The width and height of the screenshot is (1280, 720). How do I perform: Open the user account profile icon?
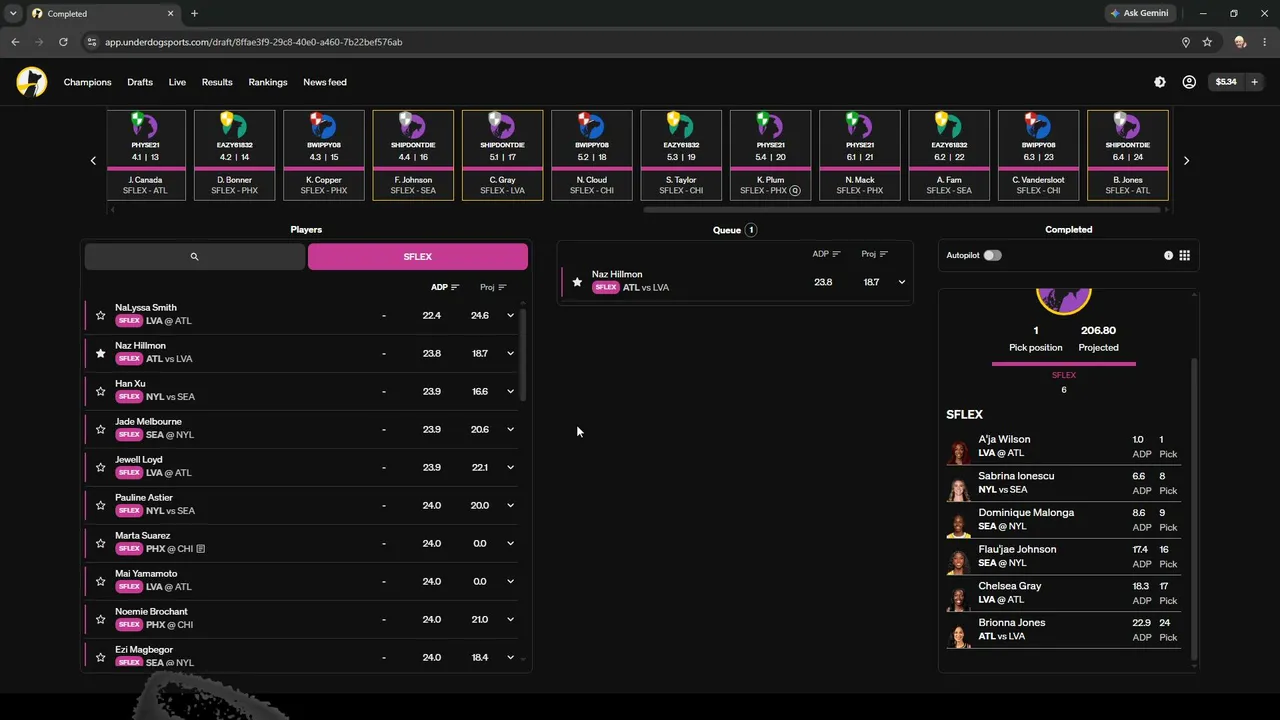click(1189, 82)
